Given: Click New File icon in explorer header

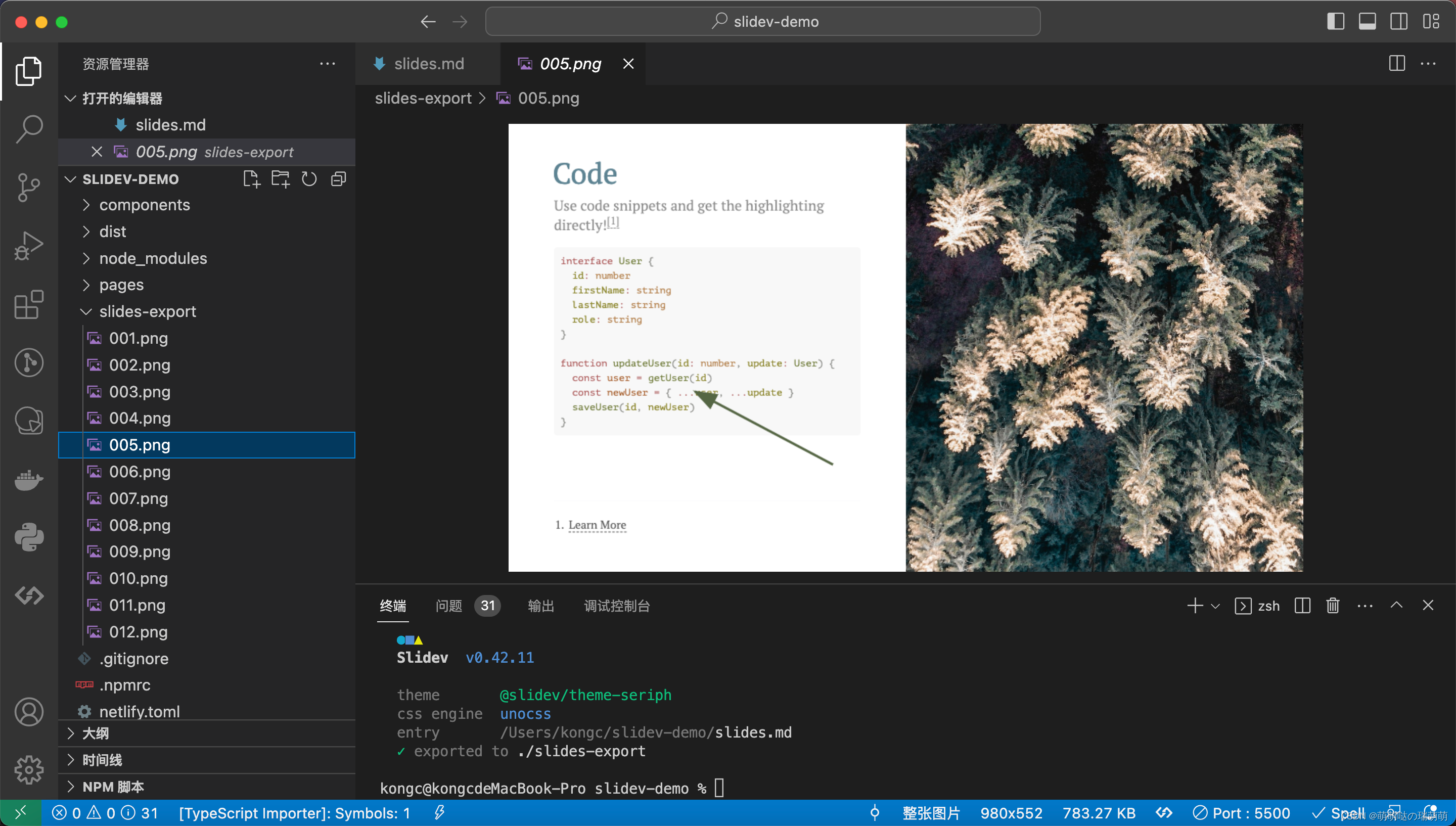Looking at the screenshot, I should coord(251,179).
